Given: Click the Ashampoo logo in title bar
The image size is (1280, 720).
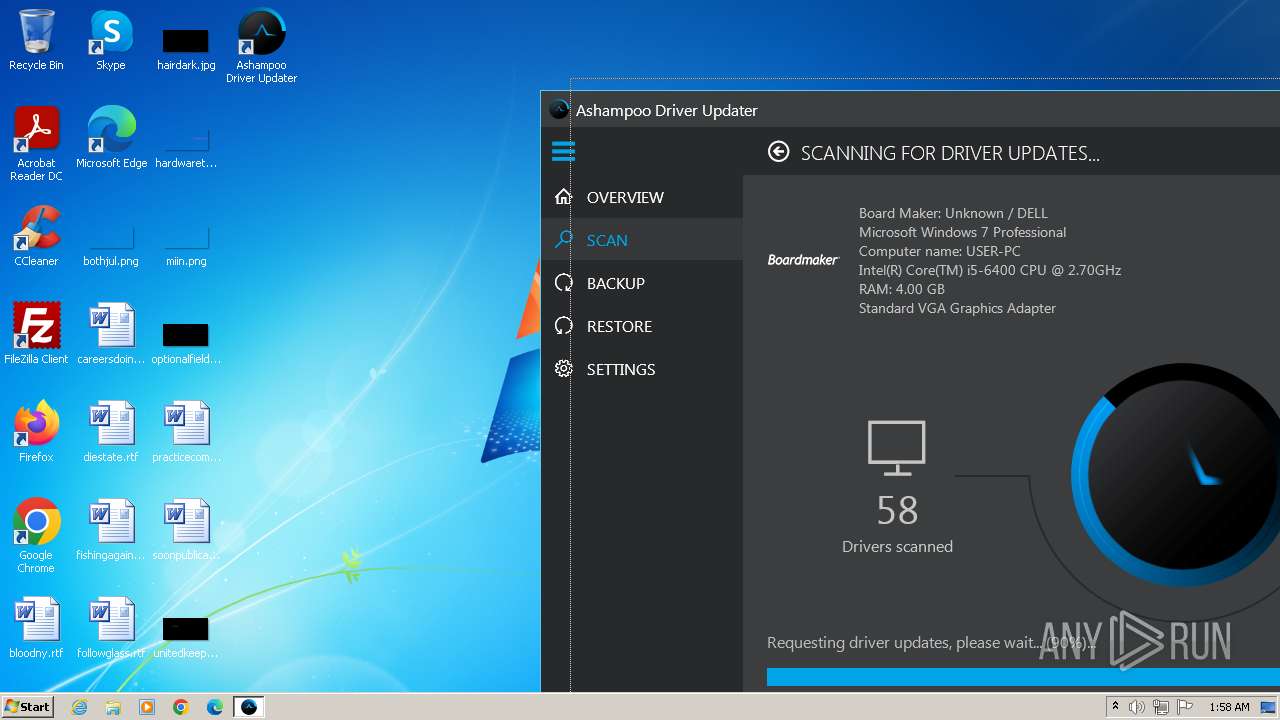Looking at the screenshot, I should tap(559, 110).
